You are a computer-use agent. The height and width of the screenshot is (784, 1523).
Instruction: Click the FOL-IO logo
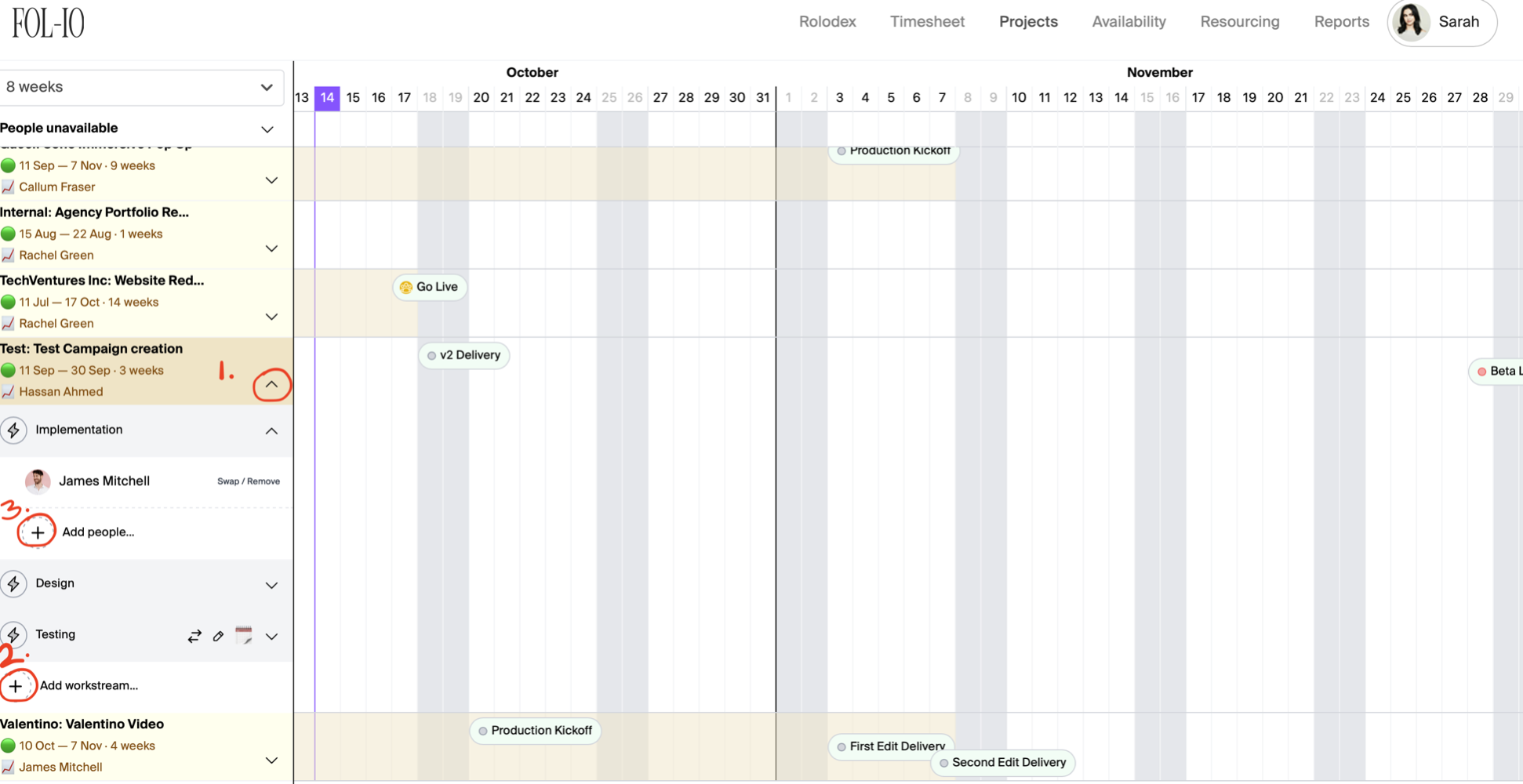click(49, 24)
